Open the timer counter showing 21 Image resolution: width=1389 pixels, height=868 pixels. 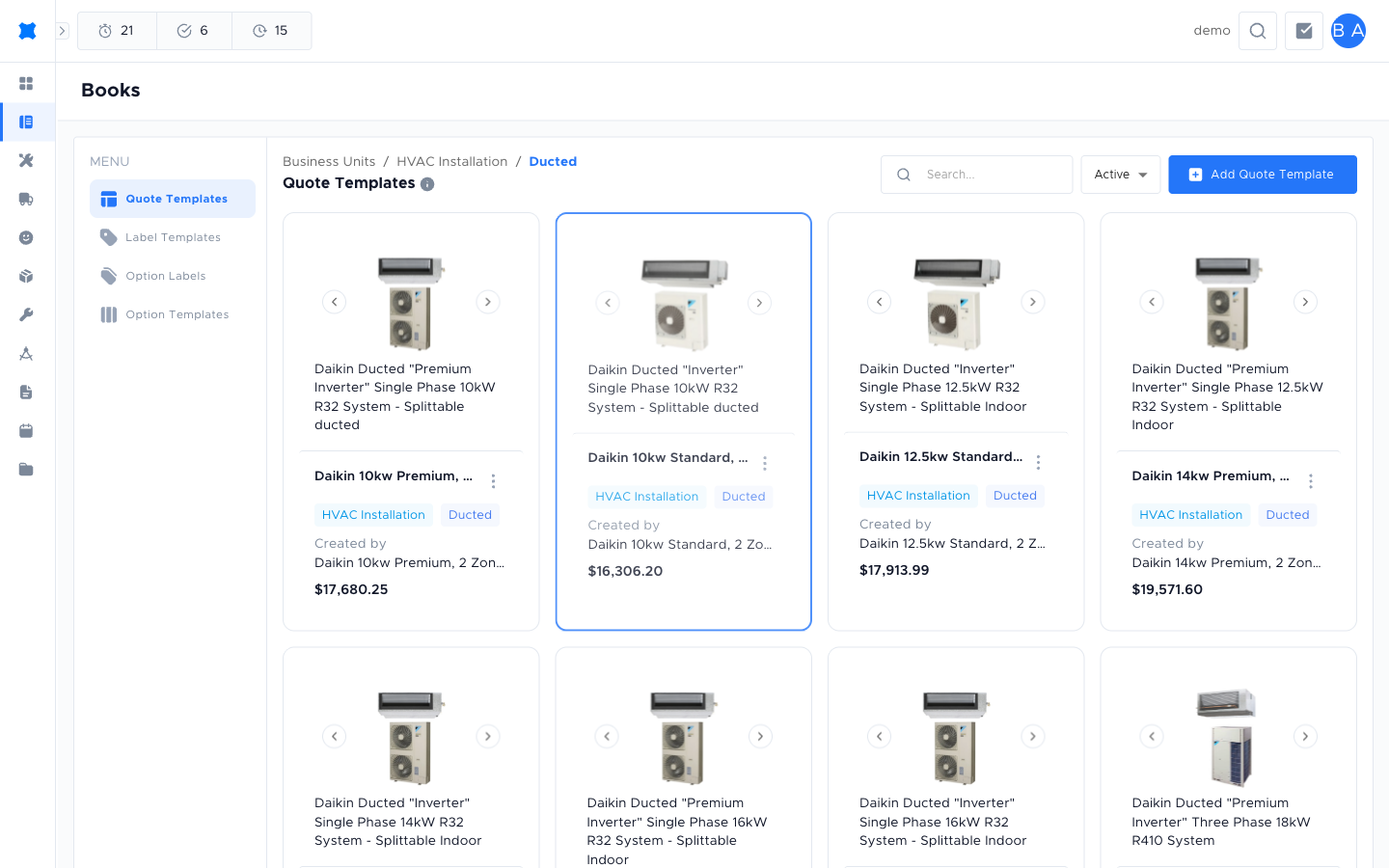(117, 31)
